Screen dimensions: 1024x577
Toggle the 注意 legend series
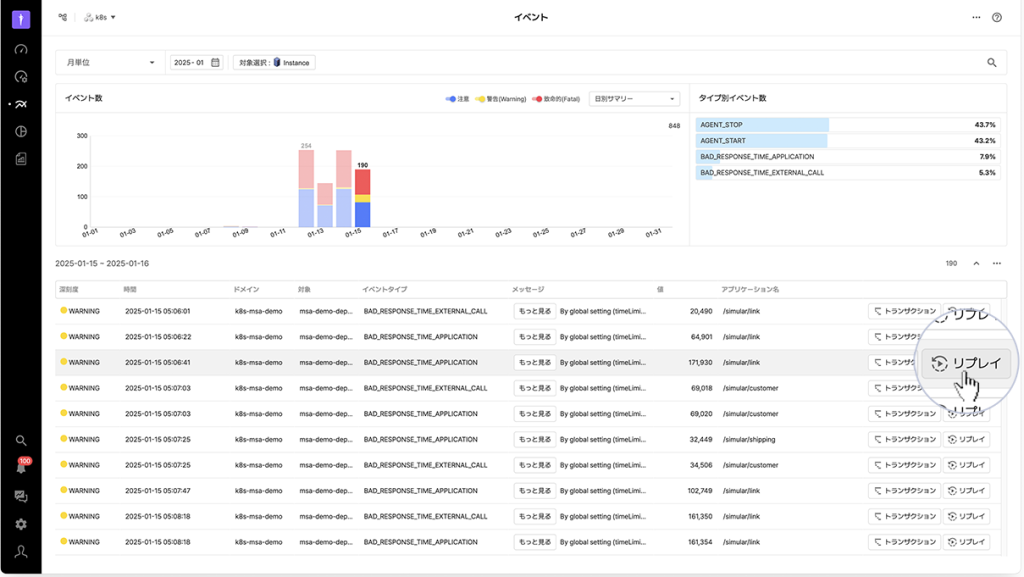(x=458, y=99)
